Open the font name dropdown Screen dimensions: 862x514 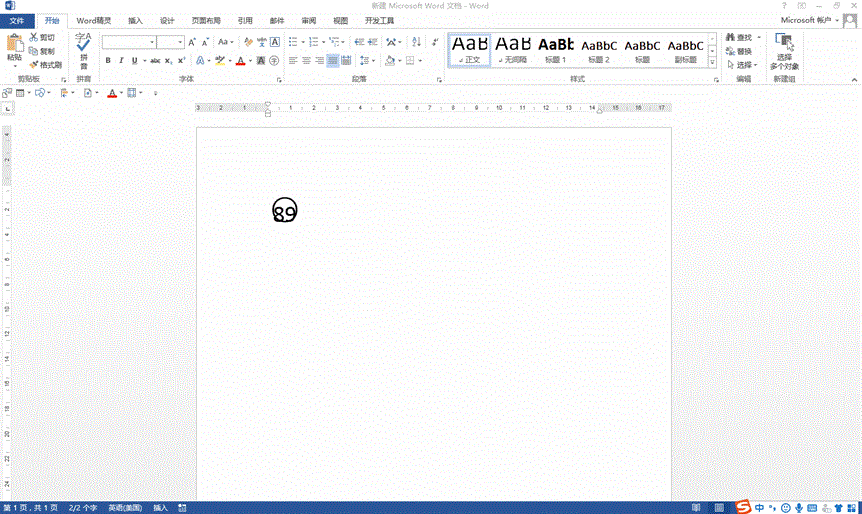point(152,42)
